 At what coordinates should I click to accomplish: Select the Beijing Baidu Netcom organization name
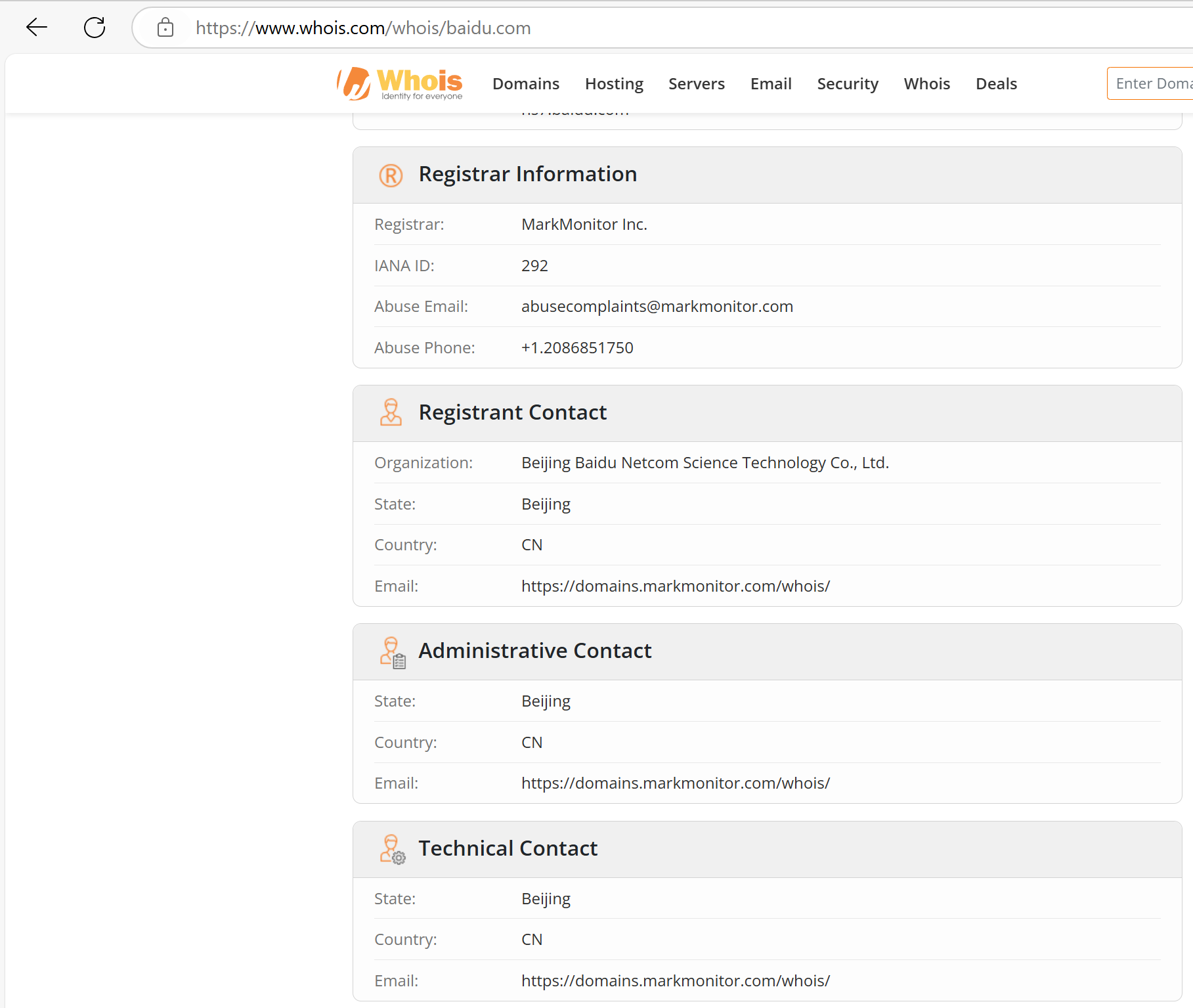tap(705, 463)
